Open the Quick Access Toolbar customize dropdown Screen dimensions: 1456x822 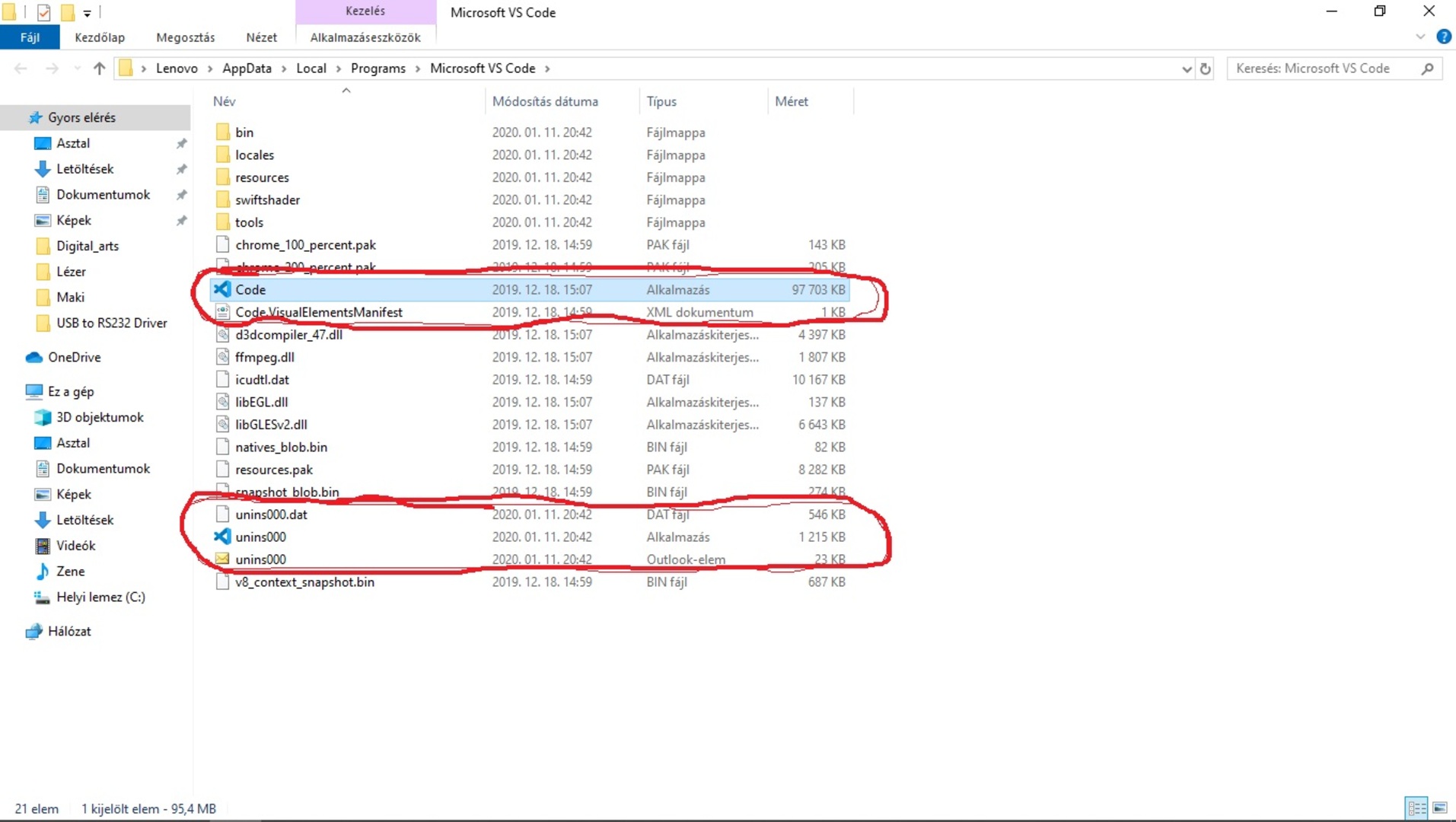[x=87, y=13]
